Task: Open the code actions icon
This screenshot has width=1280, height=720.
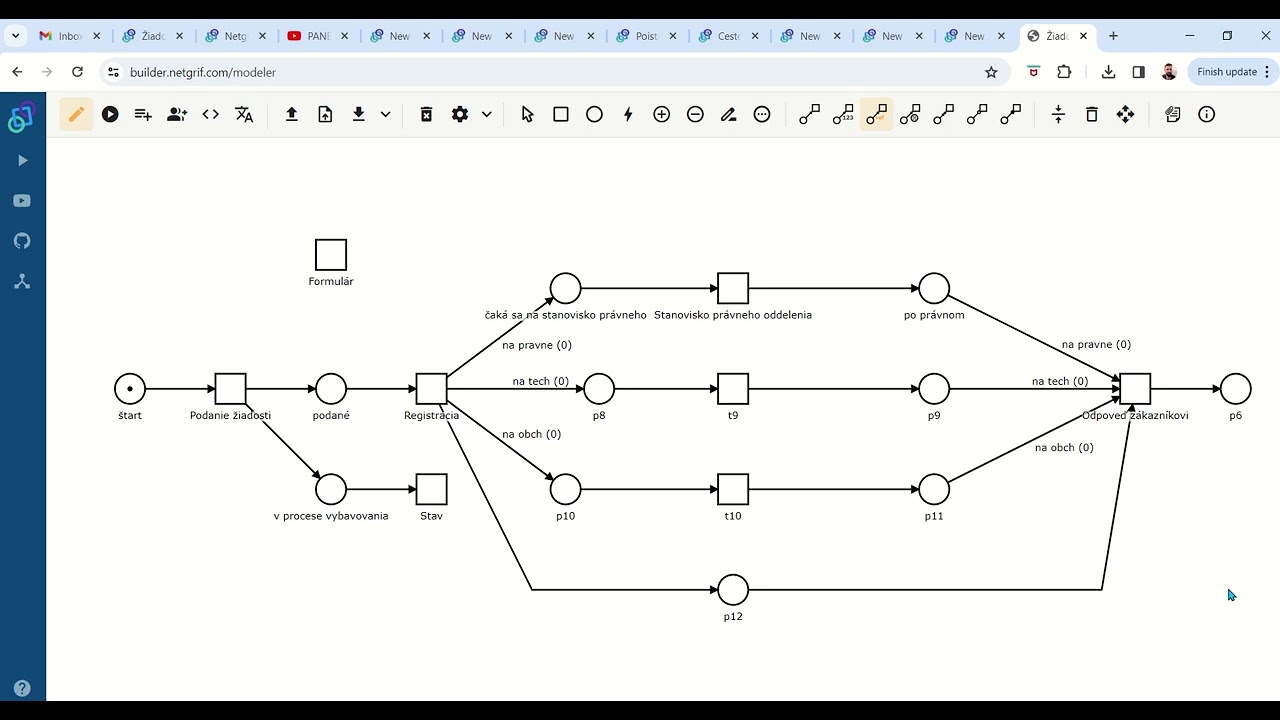Action: coord(210,115)
